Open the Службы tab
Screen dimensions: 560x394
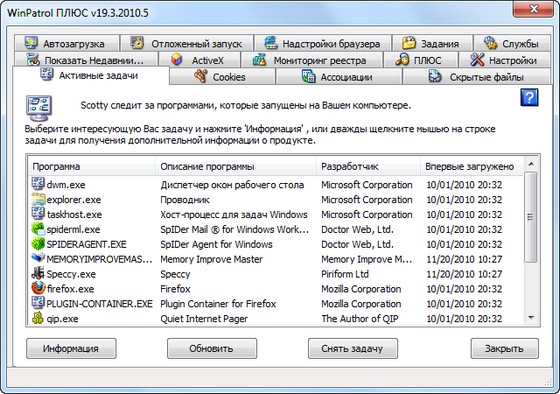click(x=511, y=43)
